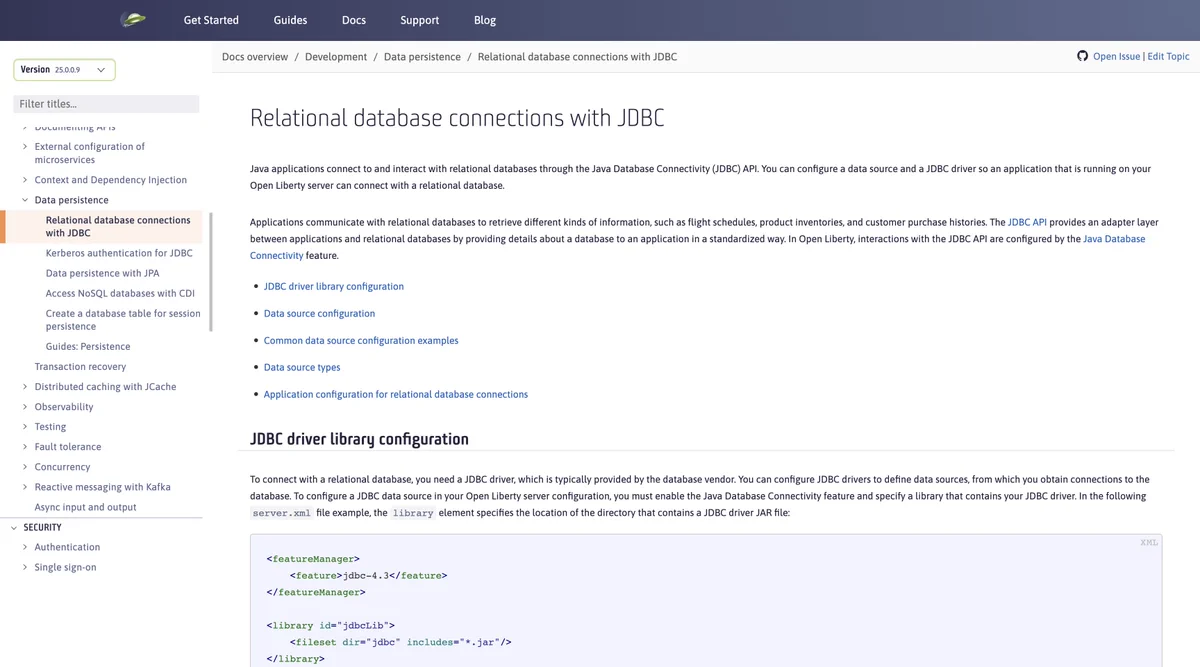This screenshot has height=667, width=1200.
Task: Open Guides: Persistence sidebar entry
Action: click(x=88, y=346)
